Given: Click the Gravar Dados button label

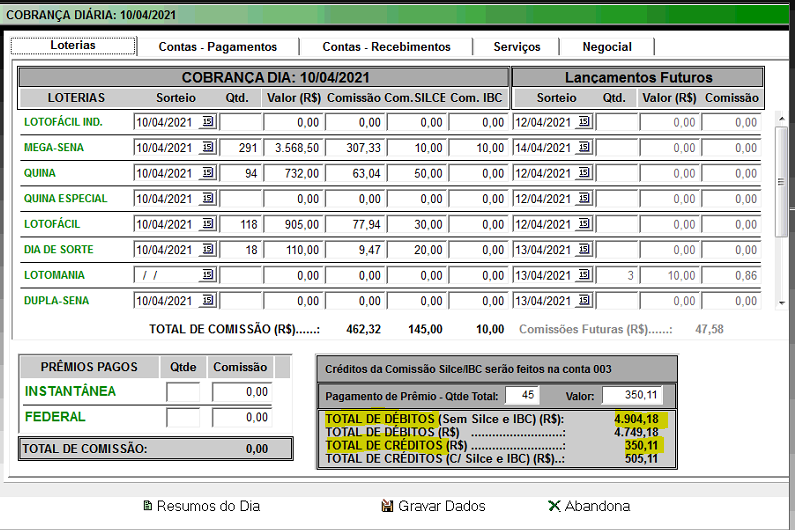Looking at the screenshot, I should (442, 506).
